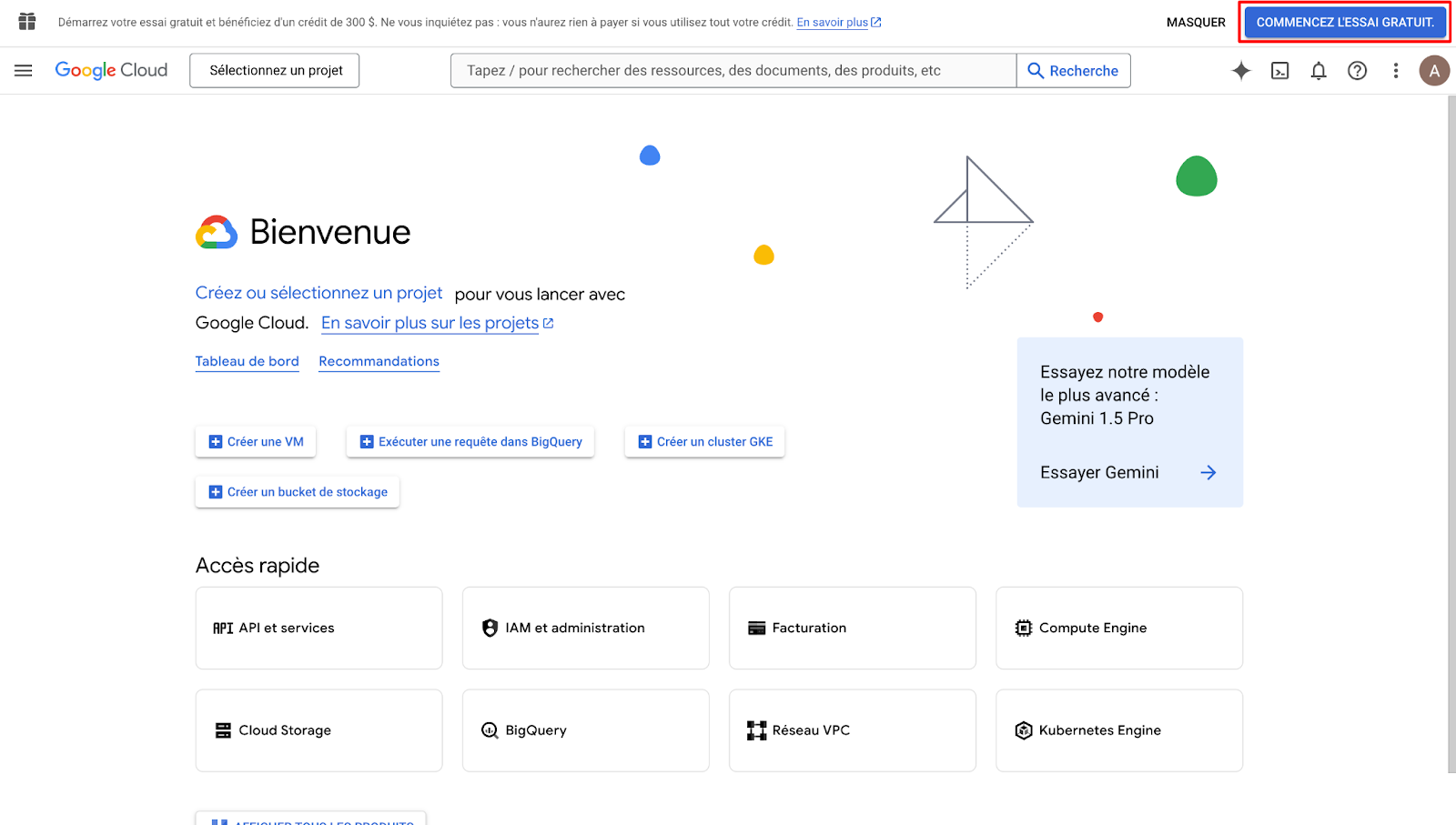Click the plus icon on Créer une VM
Viewport: 1456px width, 825px height.
216,442
